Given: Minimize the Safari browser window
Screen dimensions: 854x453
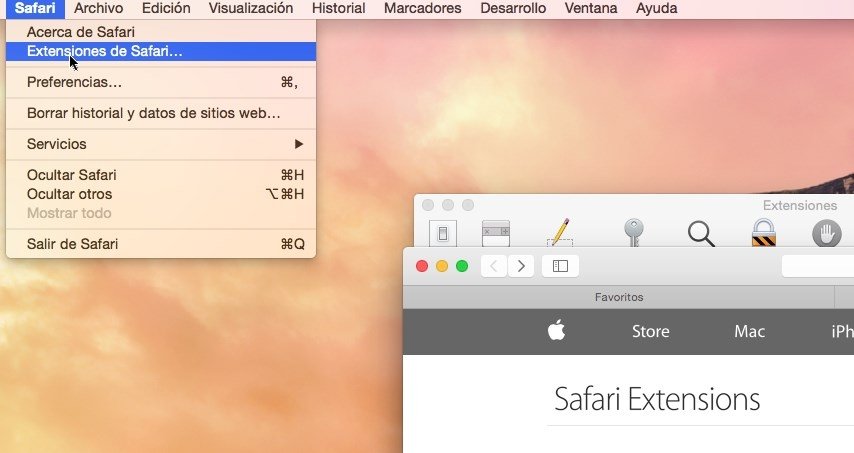Looking at the screenshot, I should click(442, 266).
